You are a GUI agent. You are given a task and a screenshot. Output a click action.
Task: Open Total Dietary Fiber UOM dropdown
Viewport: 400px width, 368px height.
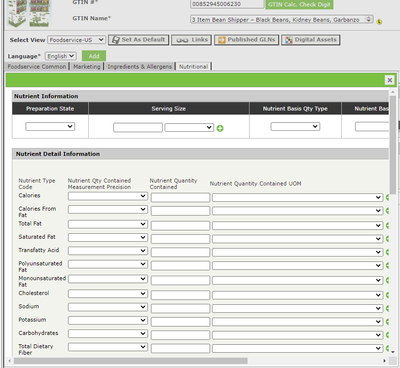[297, 349]
